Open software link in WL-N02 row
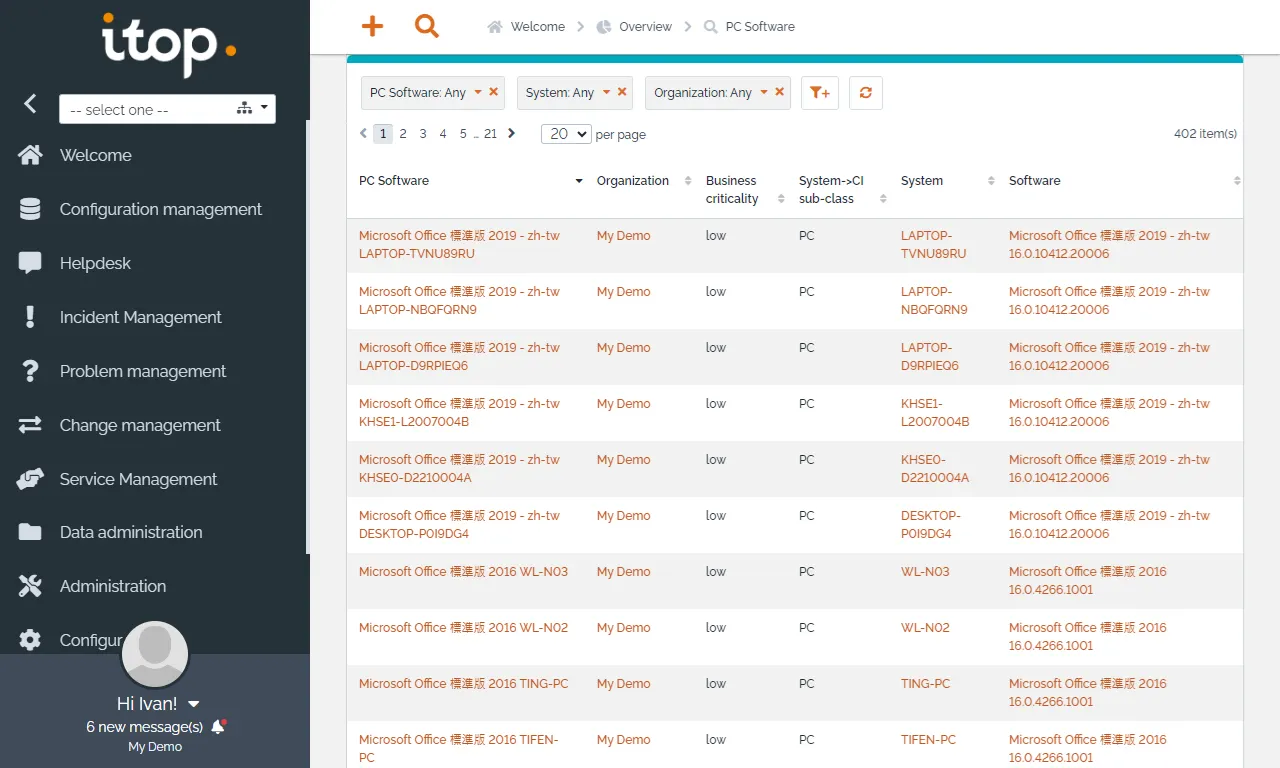Viewport: 1280px width, 768px height. 1087,637
